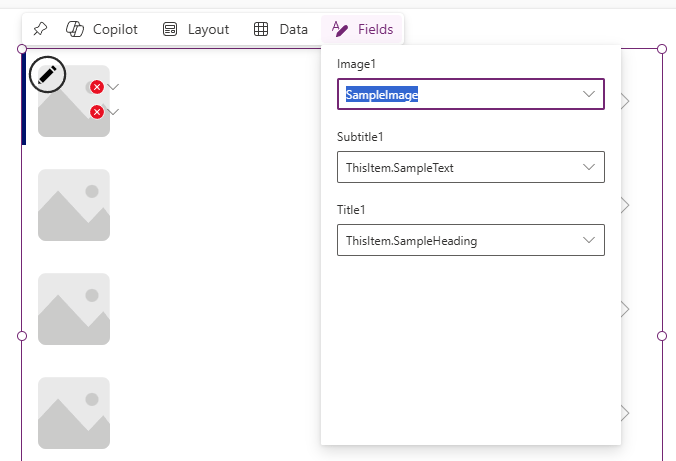The height and width of the screenshot is (461, 676).
Task: Open the Subtitle1 dropdown arrow
Action: click(x=589, y=167)
